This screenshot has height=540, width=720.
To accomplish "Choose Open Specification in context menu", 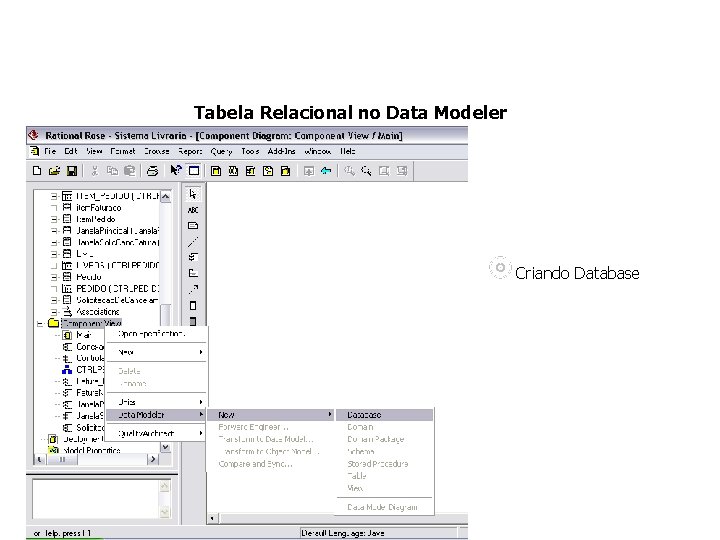I will (156, 334).
